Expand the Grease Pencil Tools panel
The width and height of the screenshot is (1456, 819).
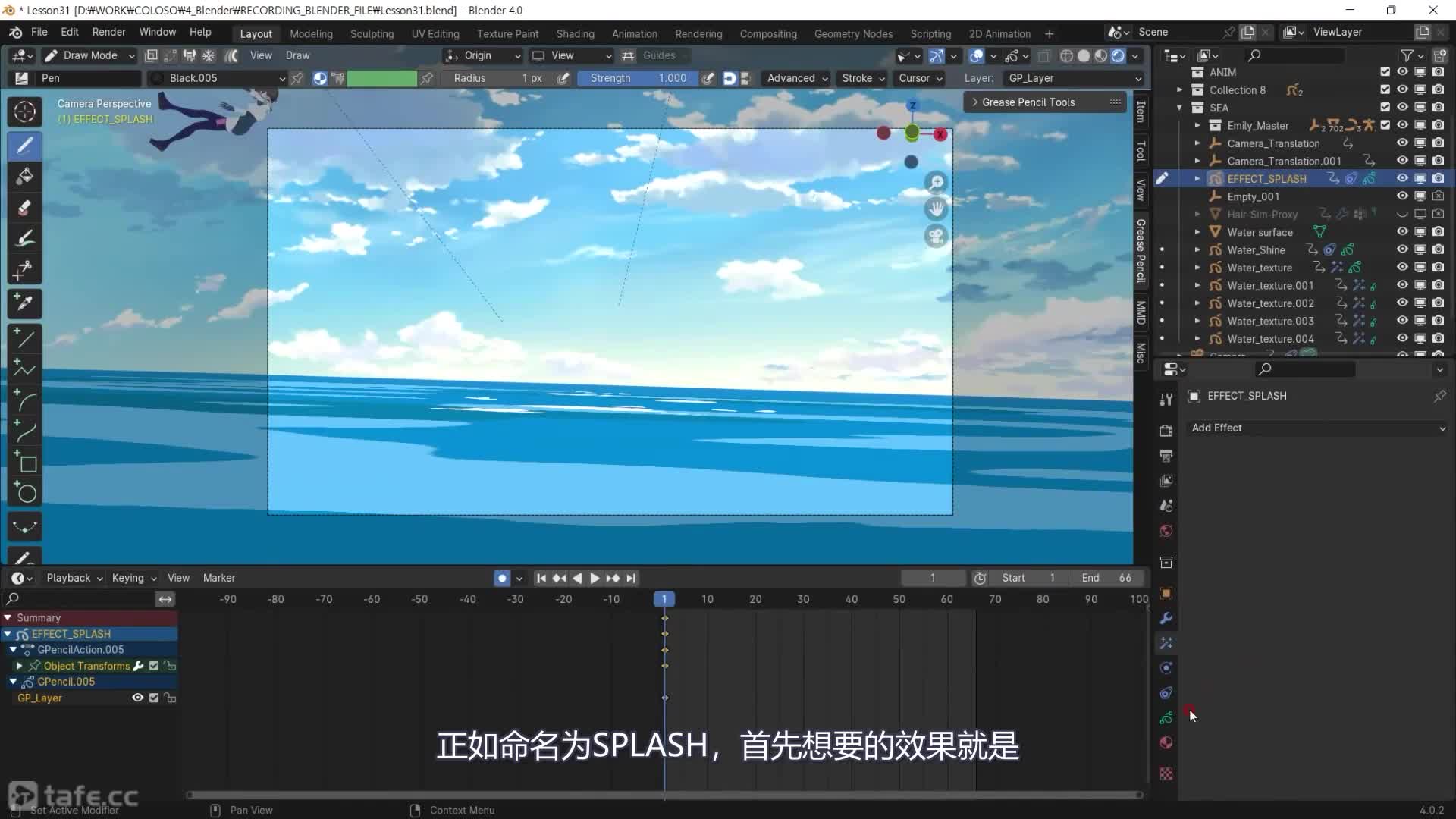point(1028,102)
